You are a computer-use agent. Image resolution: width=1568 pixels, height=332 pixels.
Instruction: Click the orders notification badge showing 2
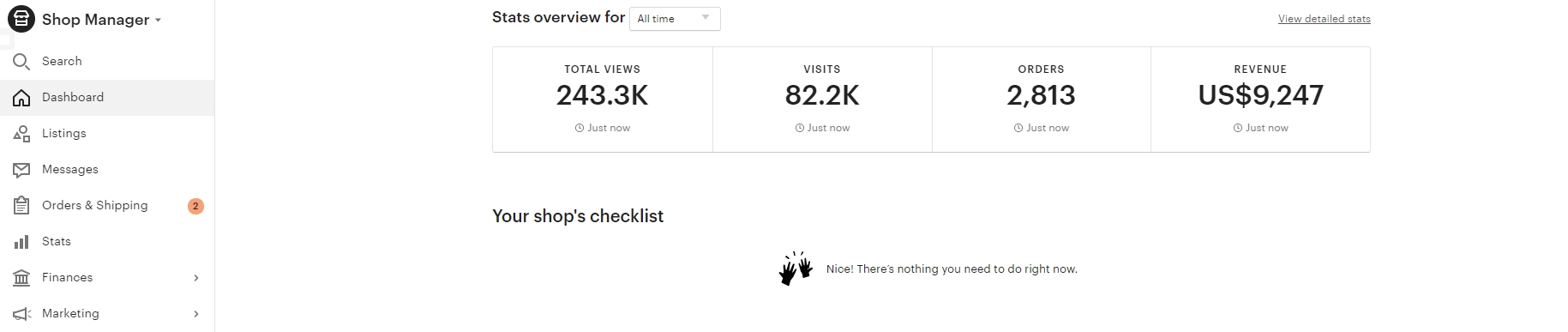[x=195, y=206]
